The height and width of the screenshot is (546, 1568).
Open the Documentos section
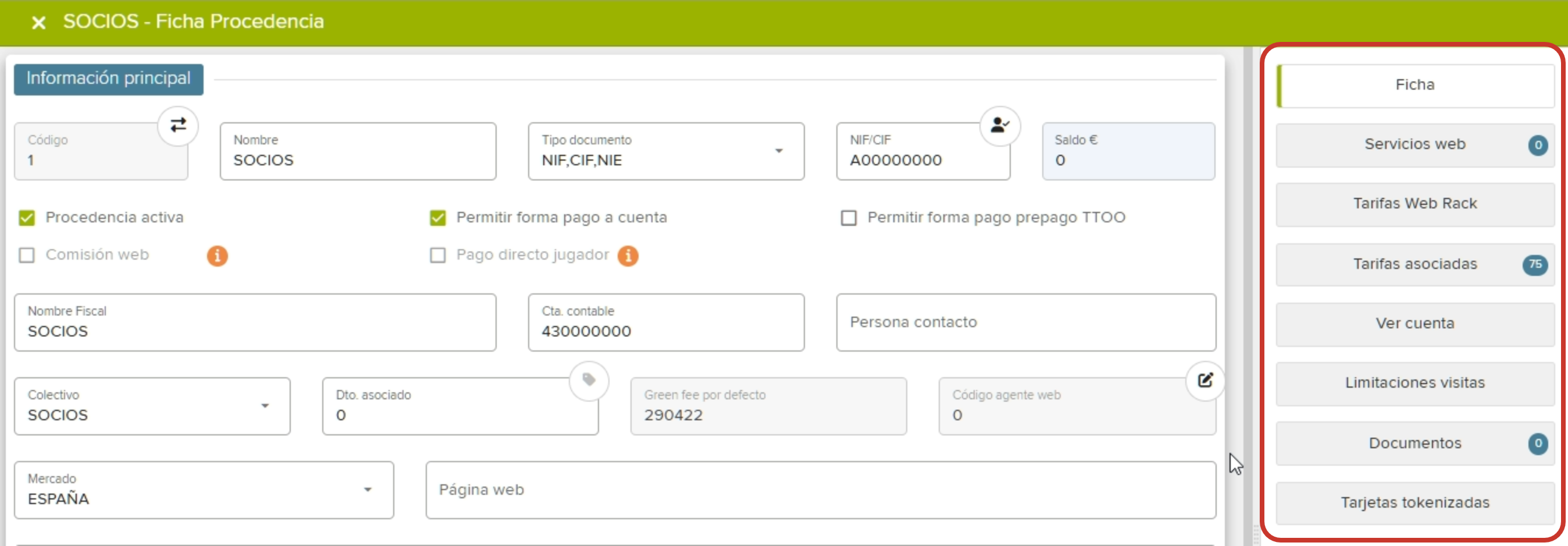tap(1415, 443)
